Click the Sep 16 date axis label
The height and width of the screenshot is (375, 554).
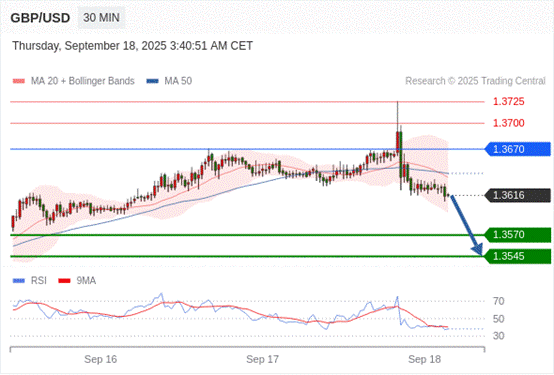100,359
